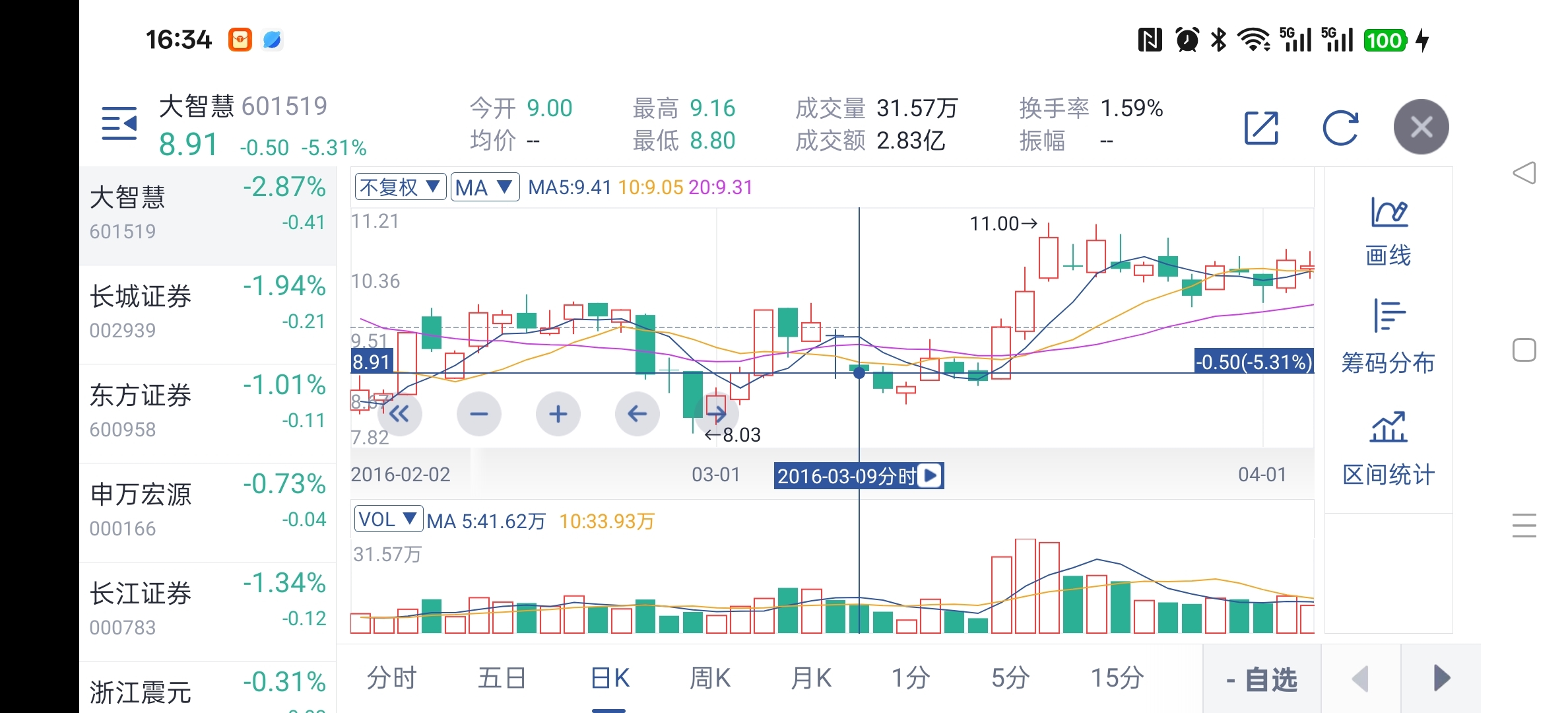Viewport: 1568px width, 713px height.
Task: Select the 5分 timeframe tab
Action: (x=1010, y=678)
